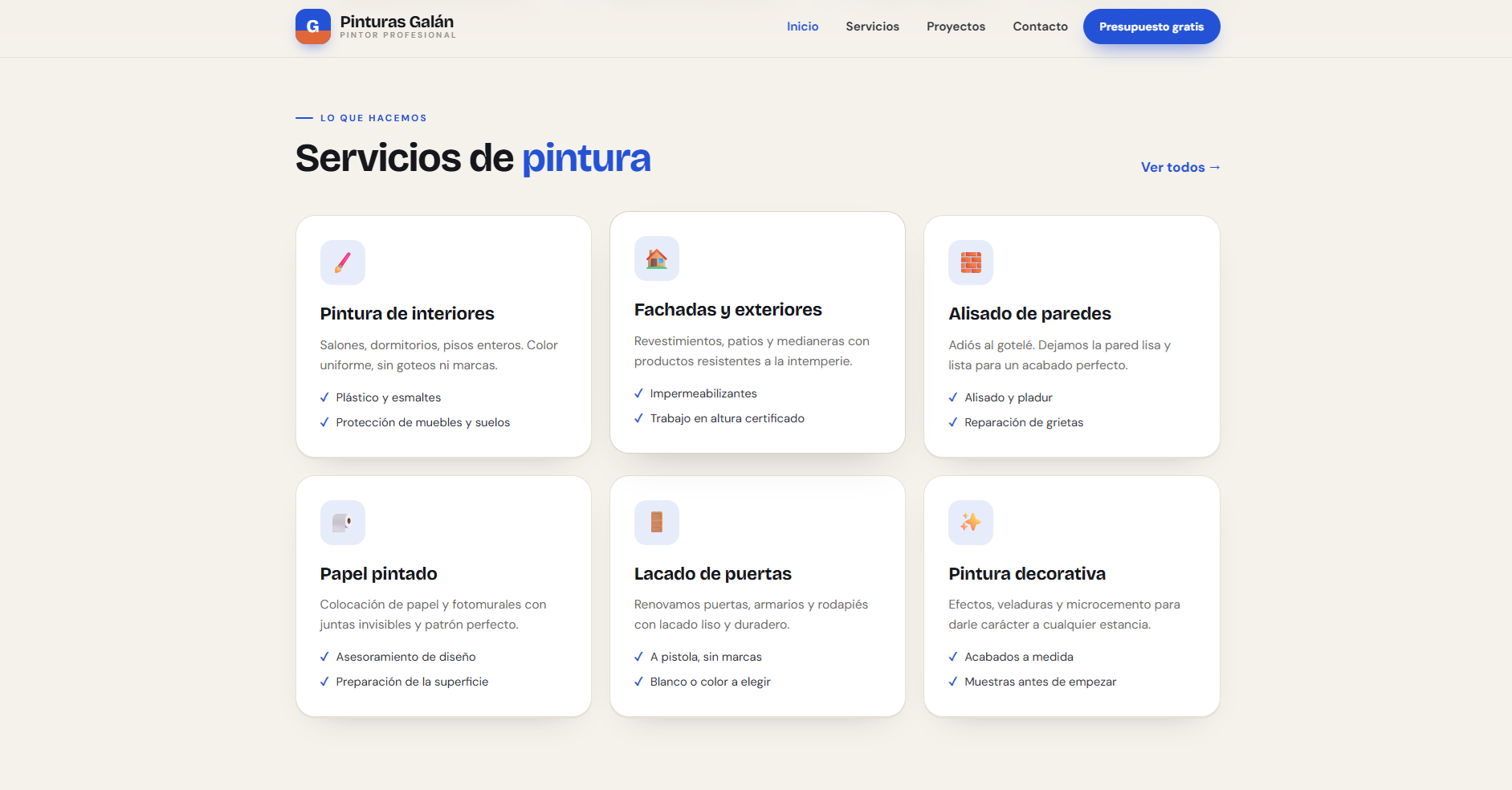Open the Servicios menu item
This screenshot has height=790, width=1512.
point(872,26)
